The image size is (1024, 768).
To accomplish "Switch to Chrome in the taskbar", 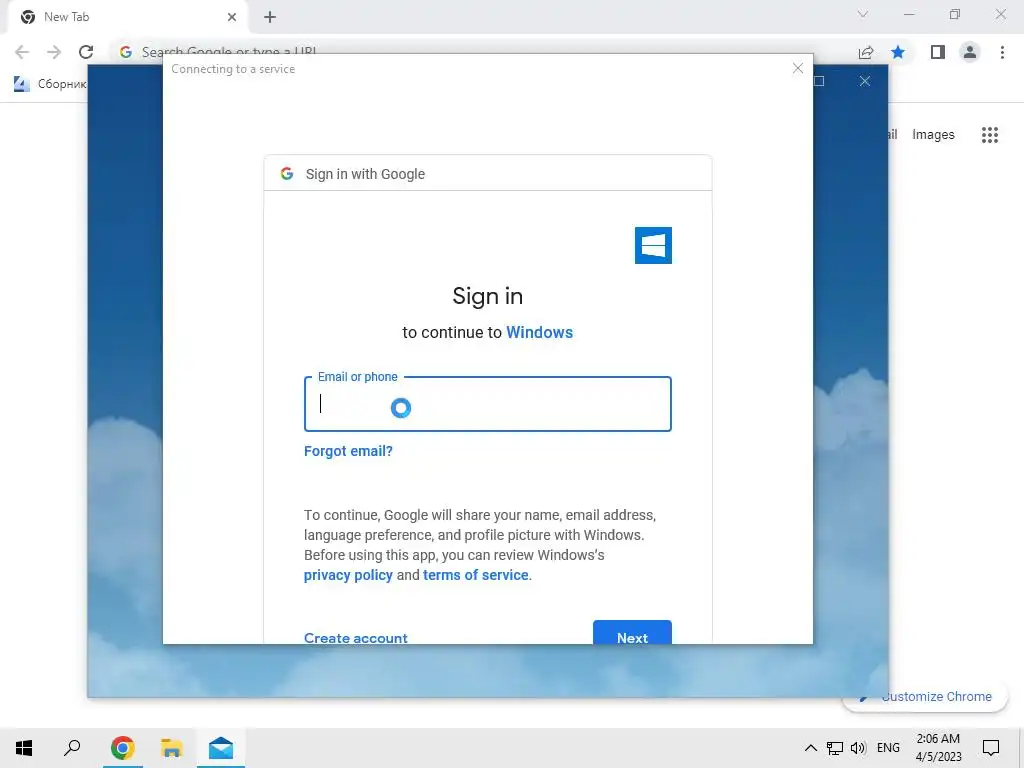I will 122,748.
